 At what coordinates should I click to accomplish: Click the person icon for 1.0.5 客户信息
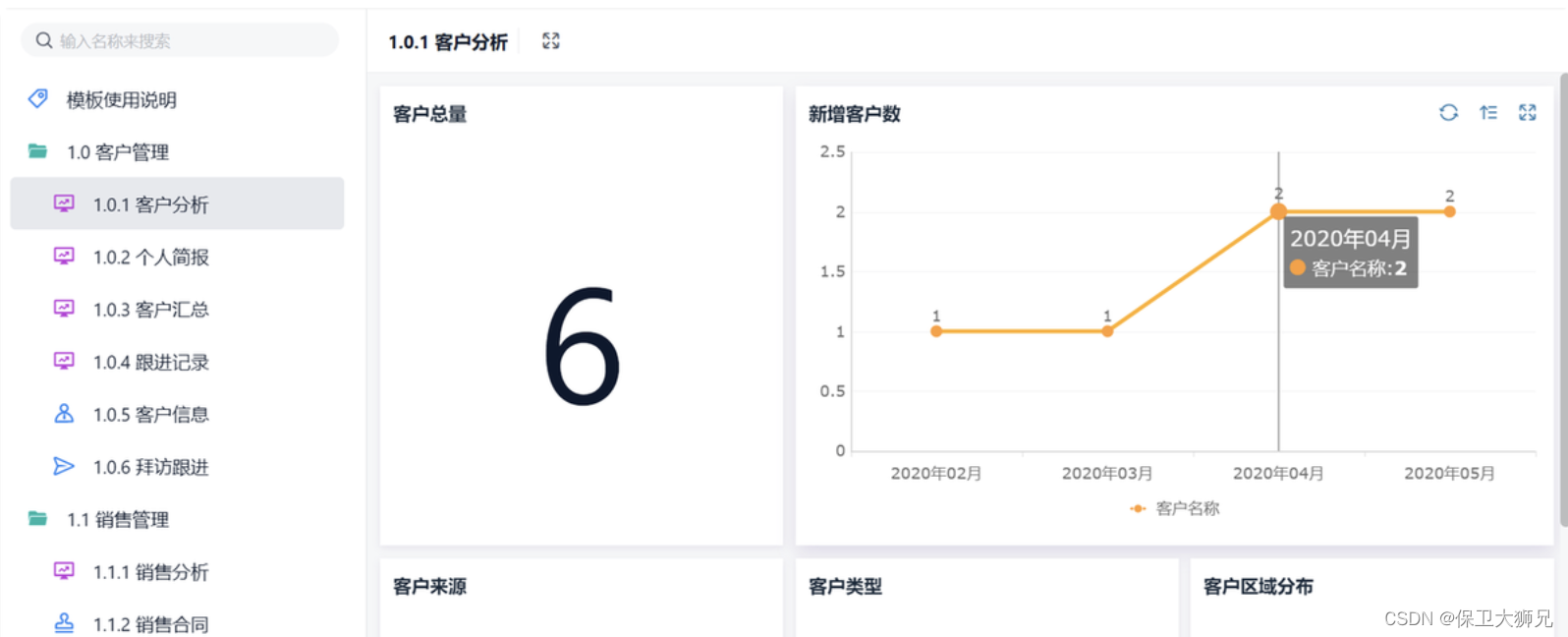point(64,414)
